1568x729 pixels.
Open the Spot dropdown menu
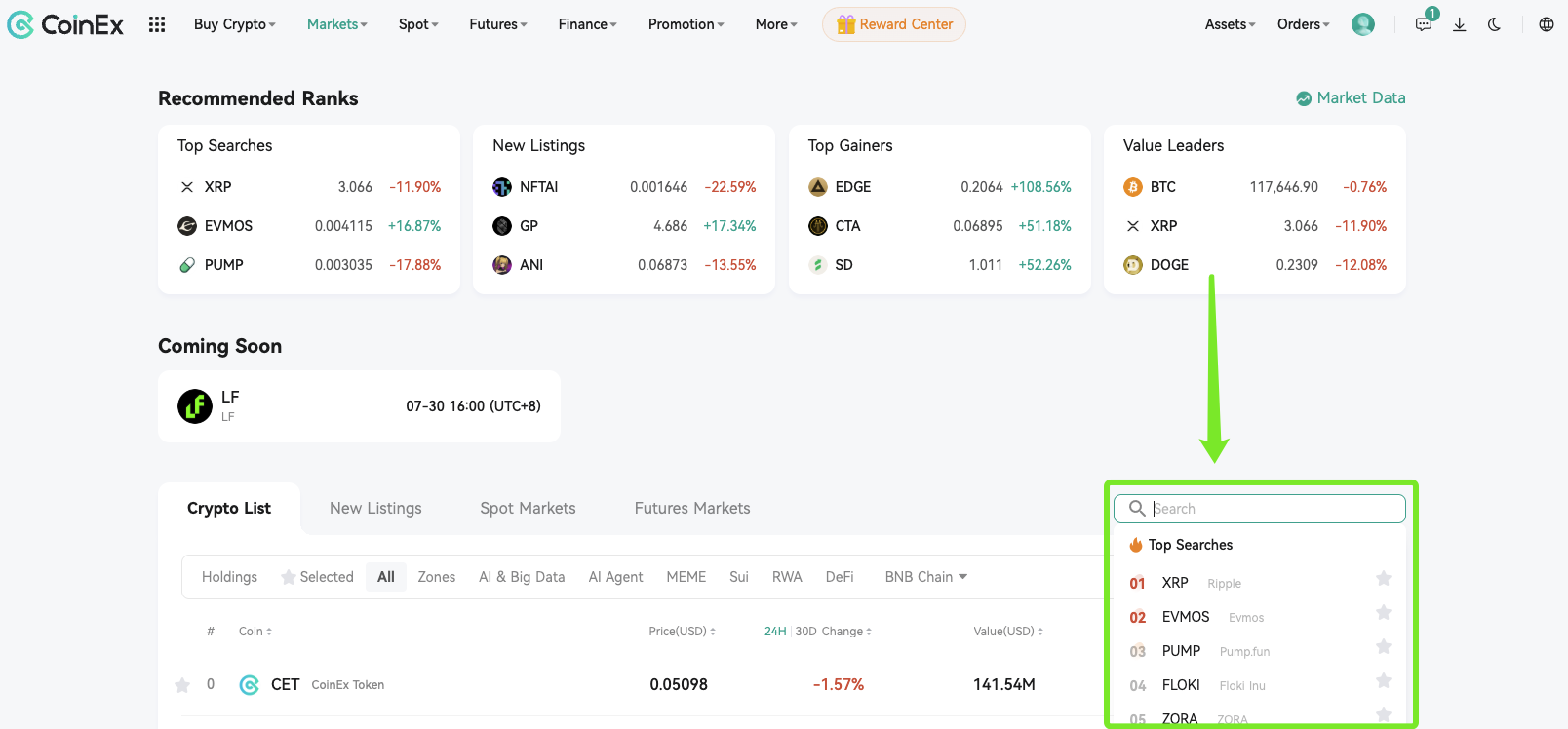[419, 24]
